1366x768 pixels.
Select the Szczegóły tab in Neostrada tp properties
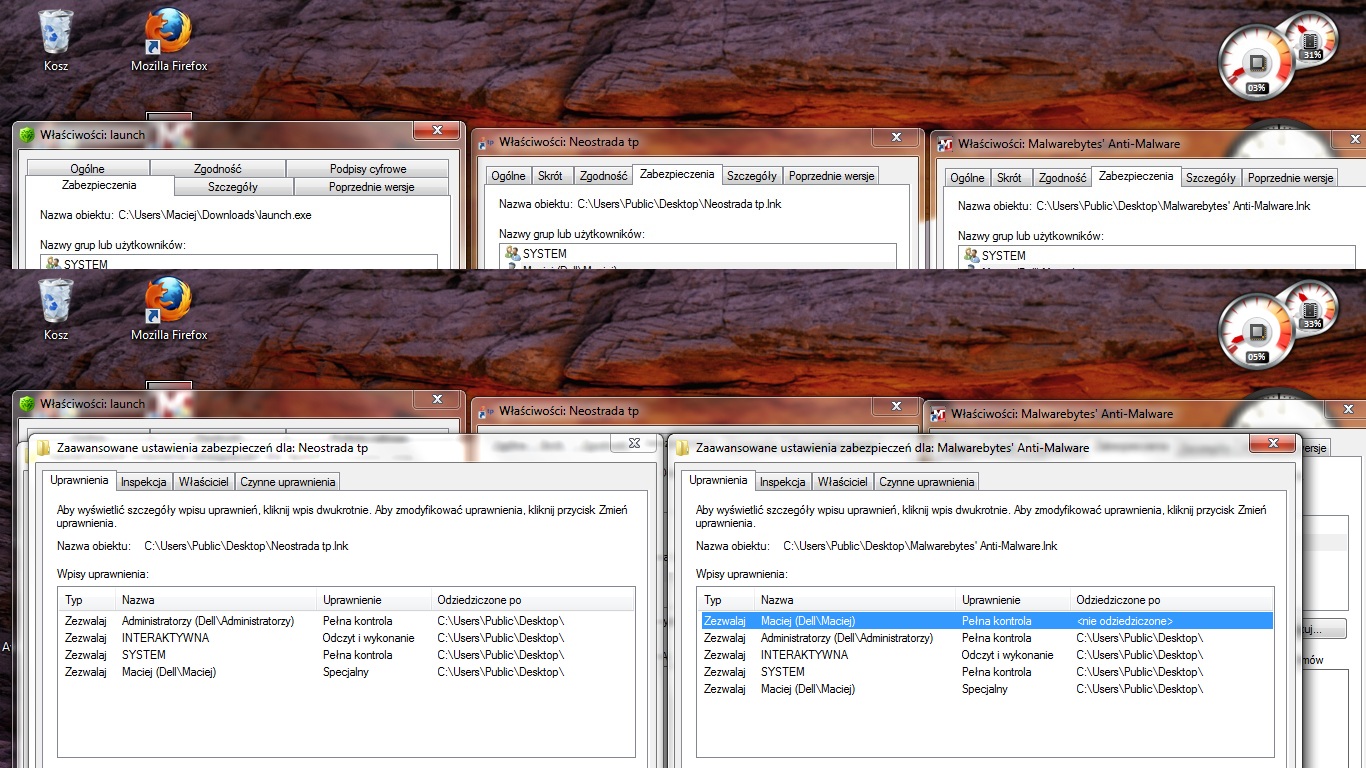(752, 176)
